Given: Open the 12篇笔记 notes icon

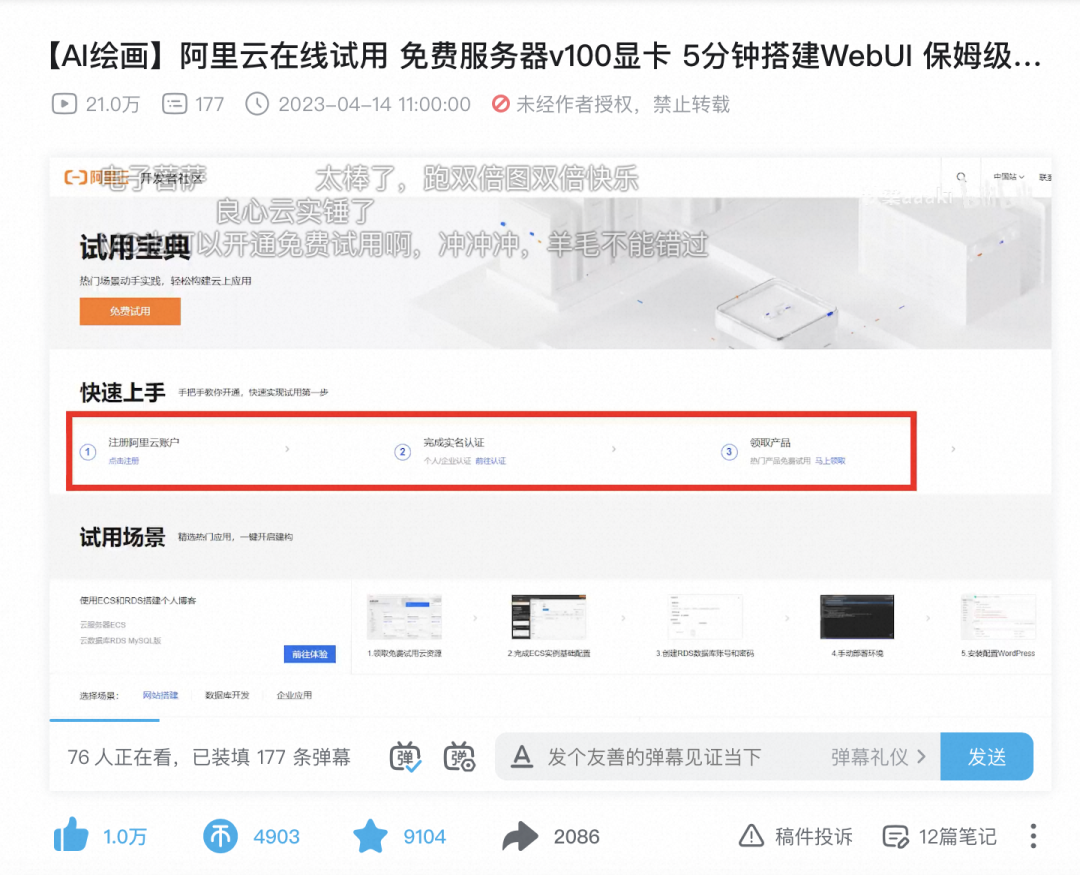Looking at the screenshot, I should click(x=895, y=836).
